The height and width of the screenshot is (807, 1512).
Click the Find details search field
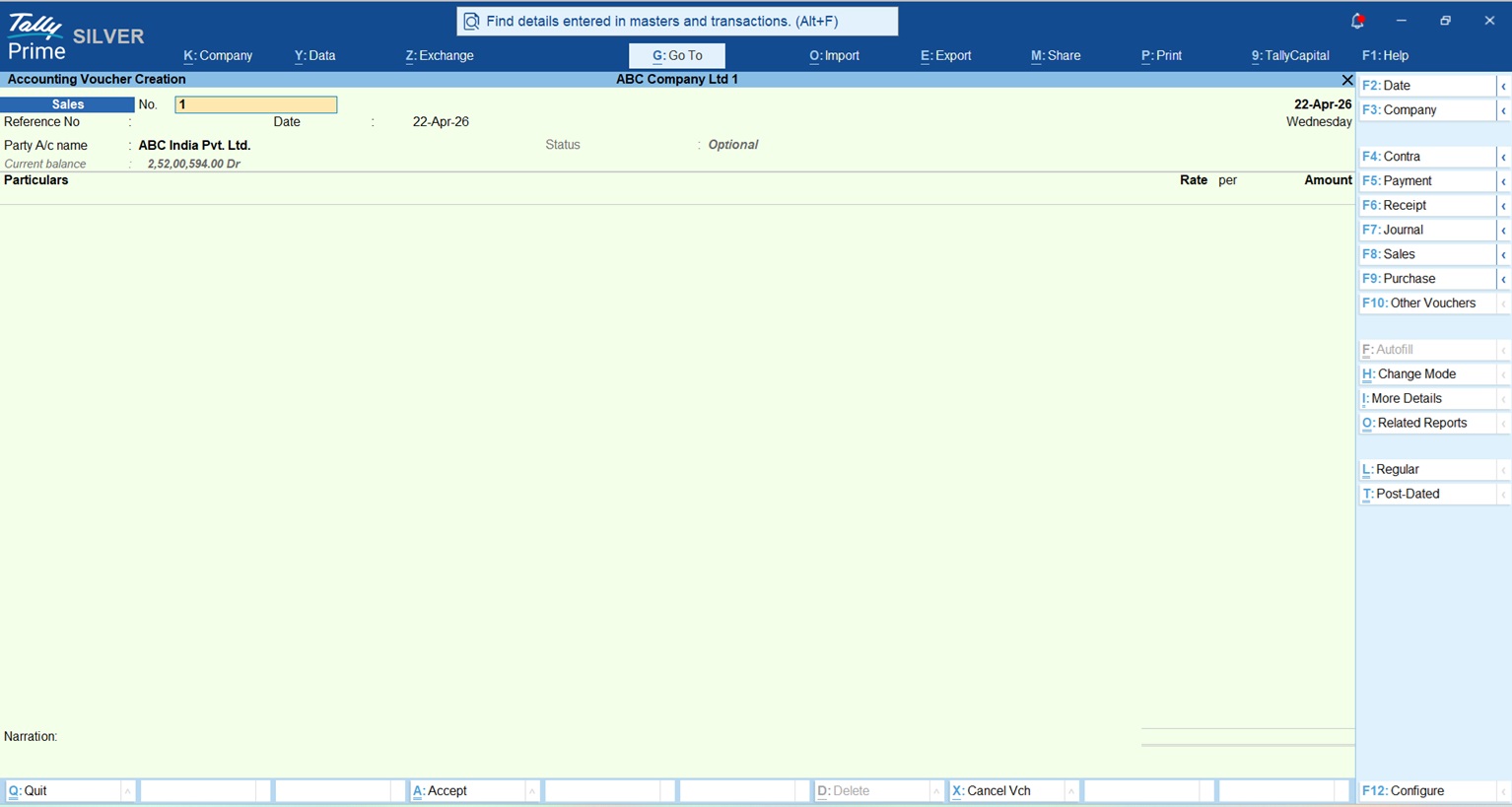pyautogui.click(x=677, y=21)
